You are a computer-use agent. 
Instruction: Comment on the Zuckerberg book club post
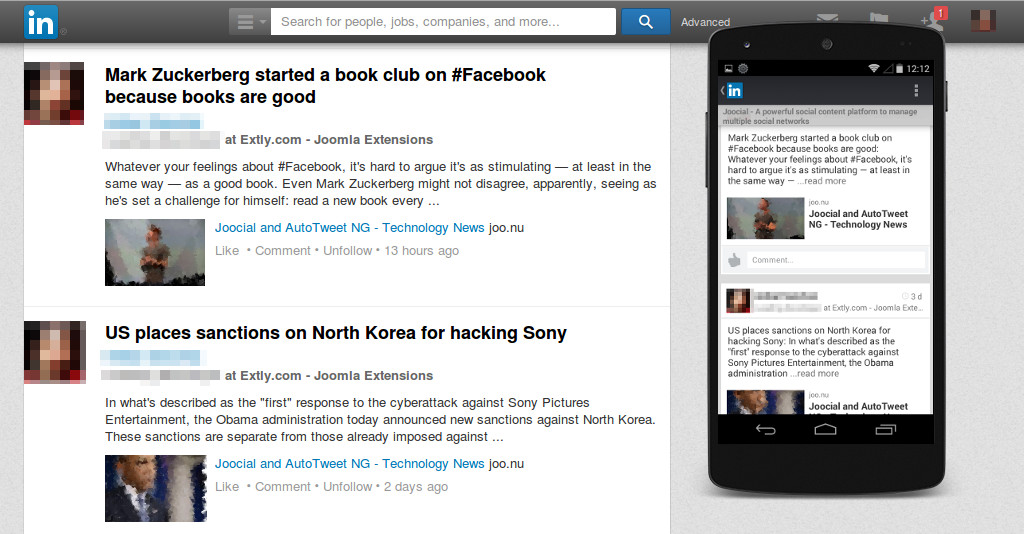pyautogui.click(x=283, y=251)
